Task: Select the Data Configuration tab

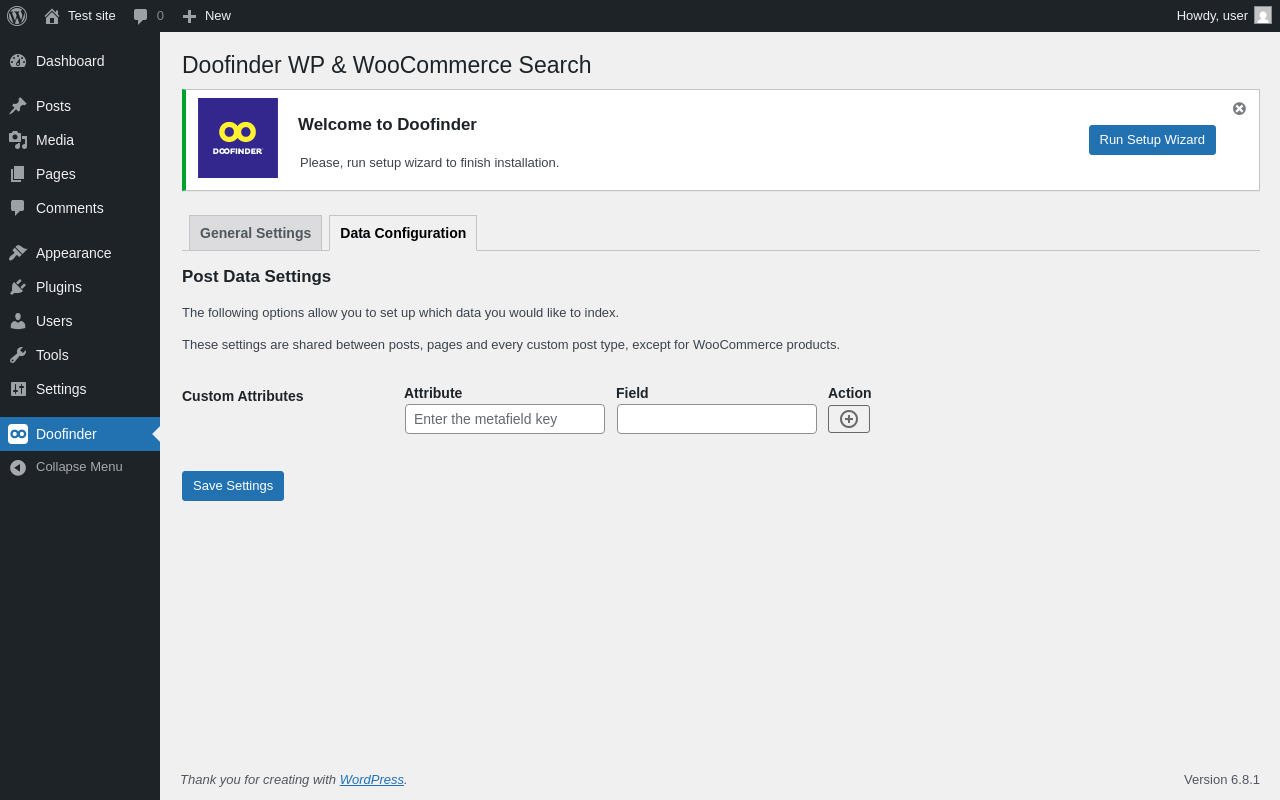Action: 403,233
